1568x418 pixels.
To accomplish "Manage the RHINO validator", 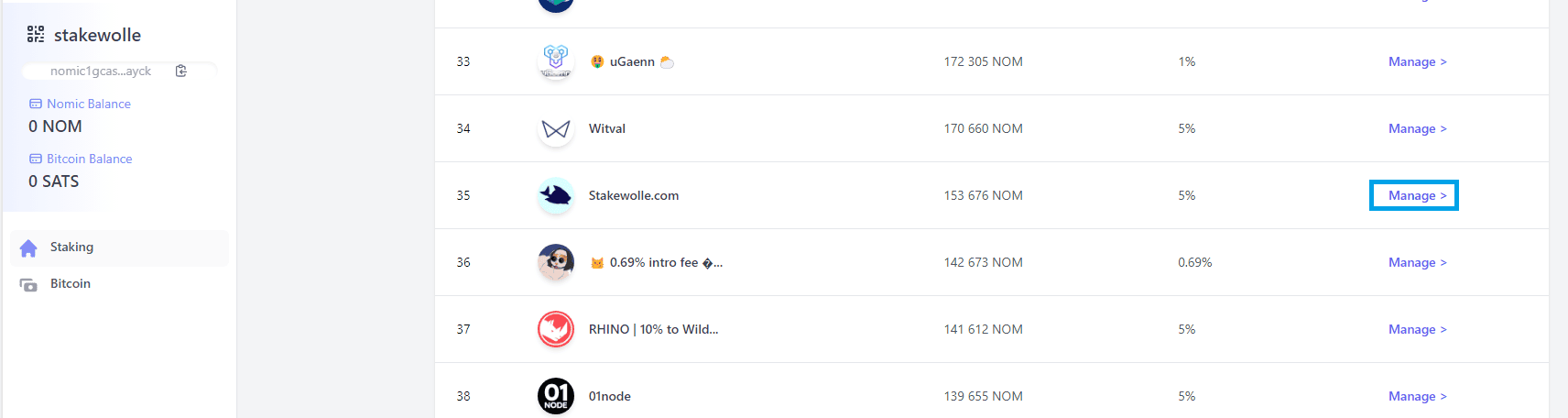I will (1417, 329).
